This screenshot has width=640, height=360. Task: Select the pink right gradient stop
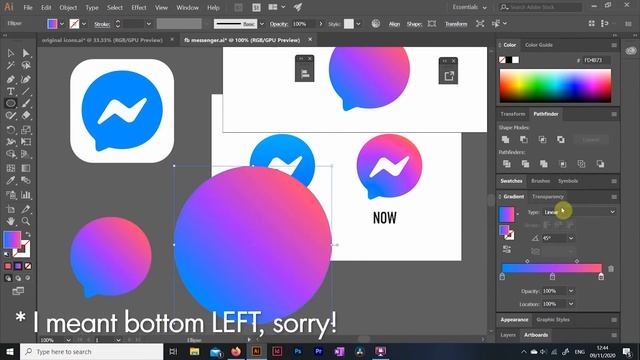coord(601,277)
